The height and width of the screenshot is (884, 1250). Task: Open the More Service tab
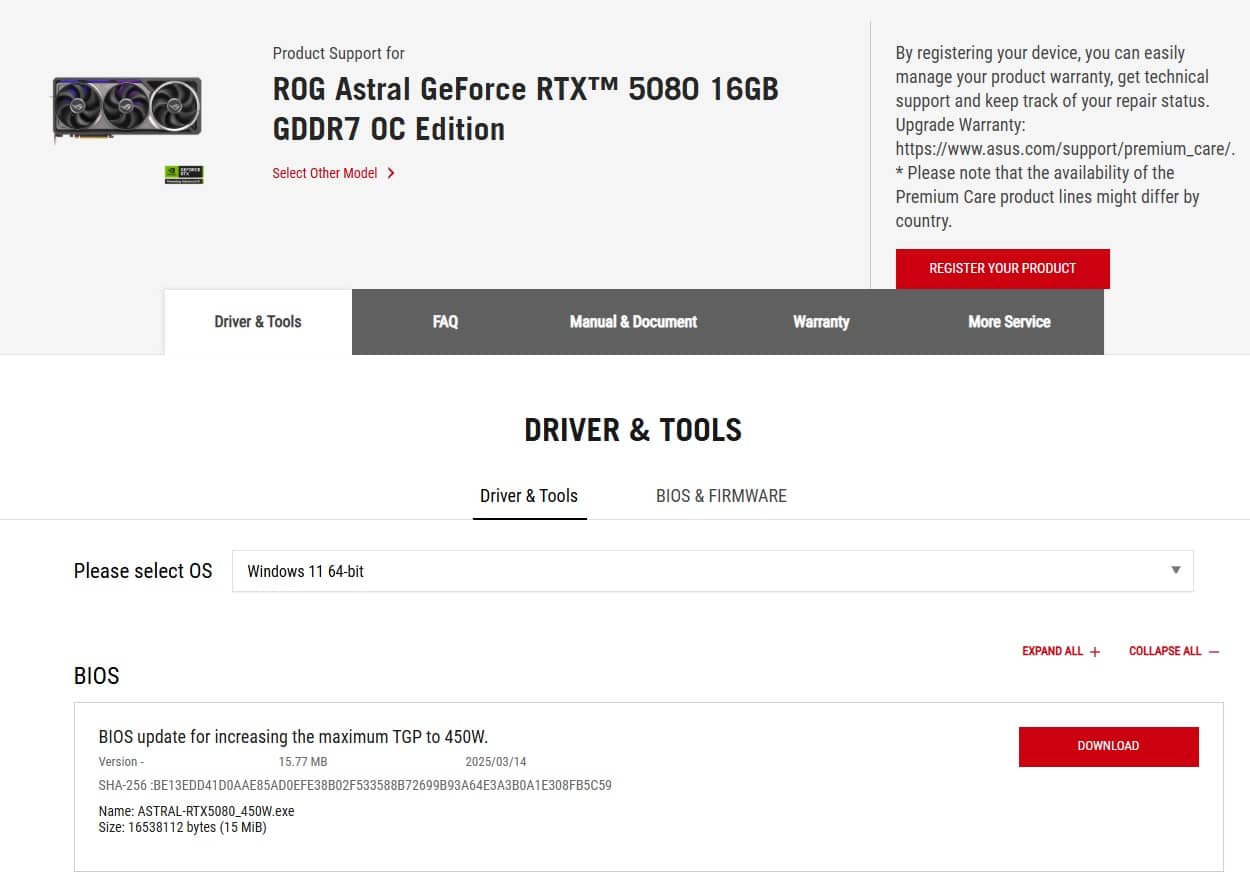coord(1009,322)
